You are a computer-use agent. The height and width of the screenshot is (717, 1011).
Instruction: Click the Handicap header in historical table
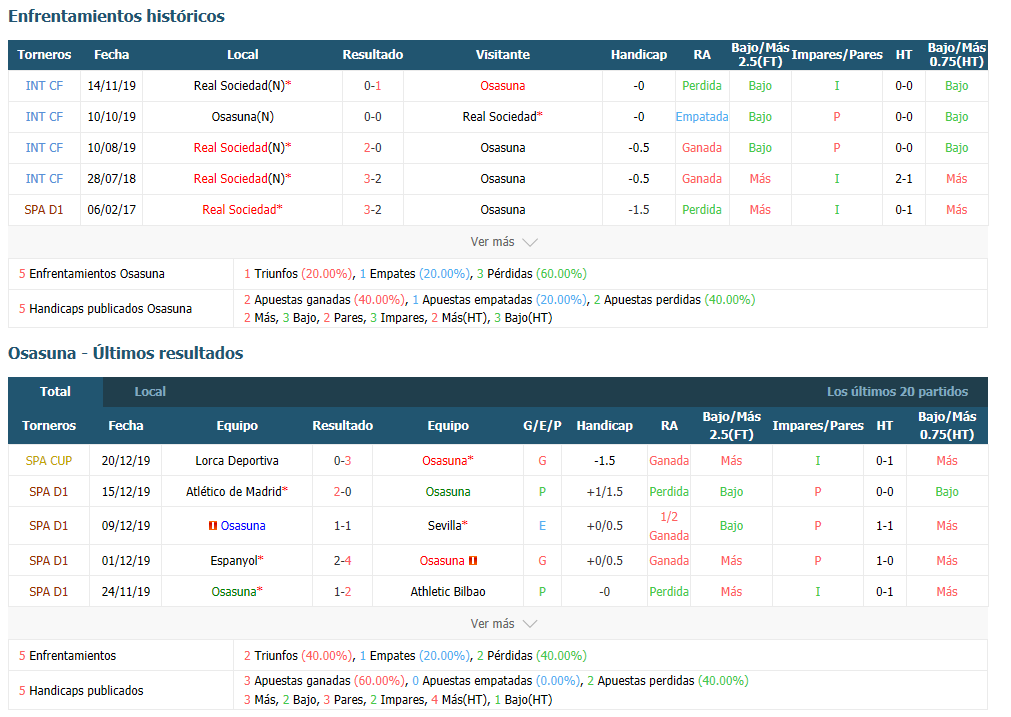638,55
